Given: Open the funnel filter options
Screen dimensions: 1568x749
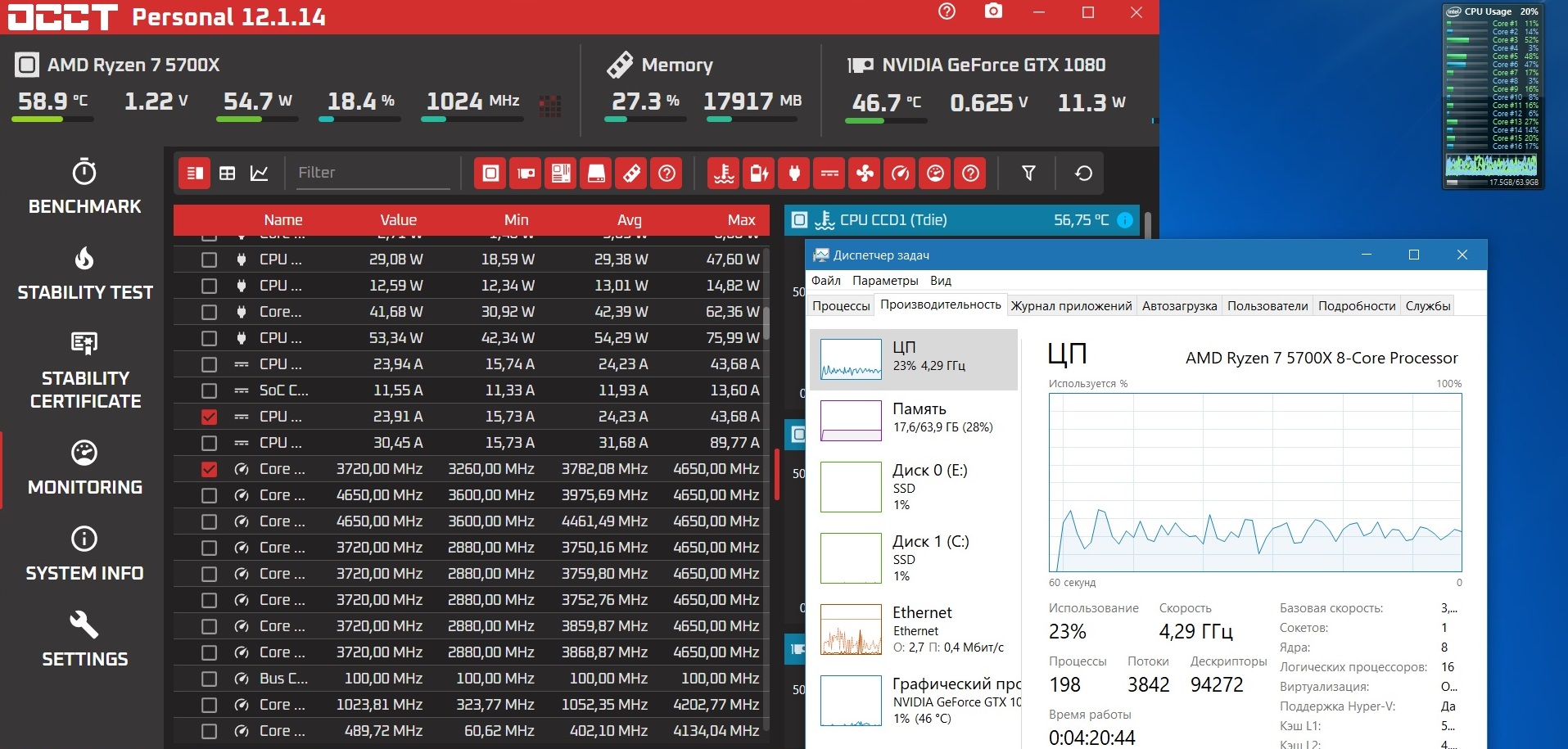Looking at the screenshot, I should [x=1028, y=173].
